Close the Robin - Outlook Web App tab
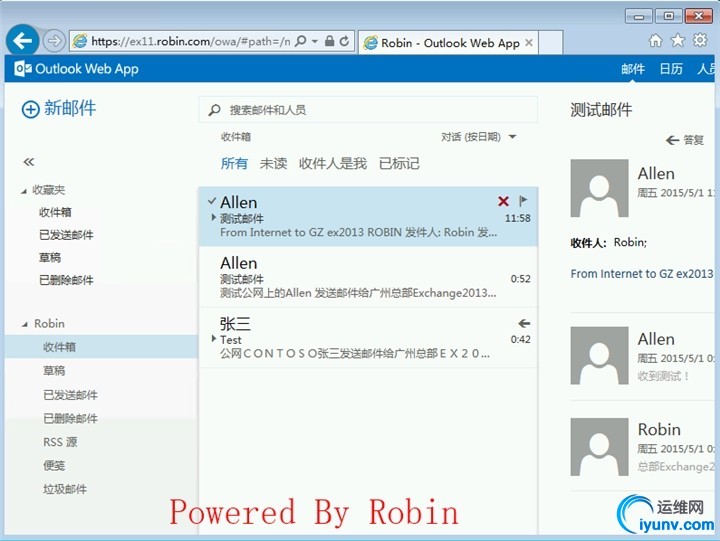The width and height of the screenshot is (720, 541). (x=529, y=43)
